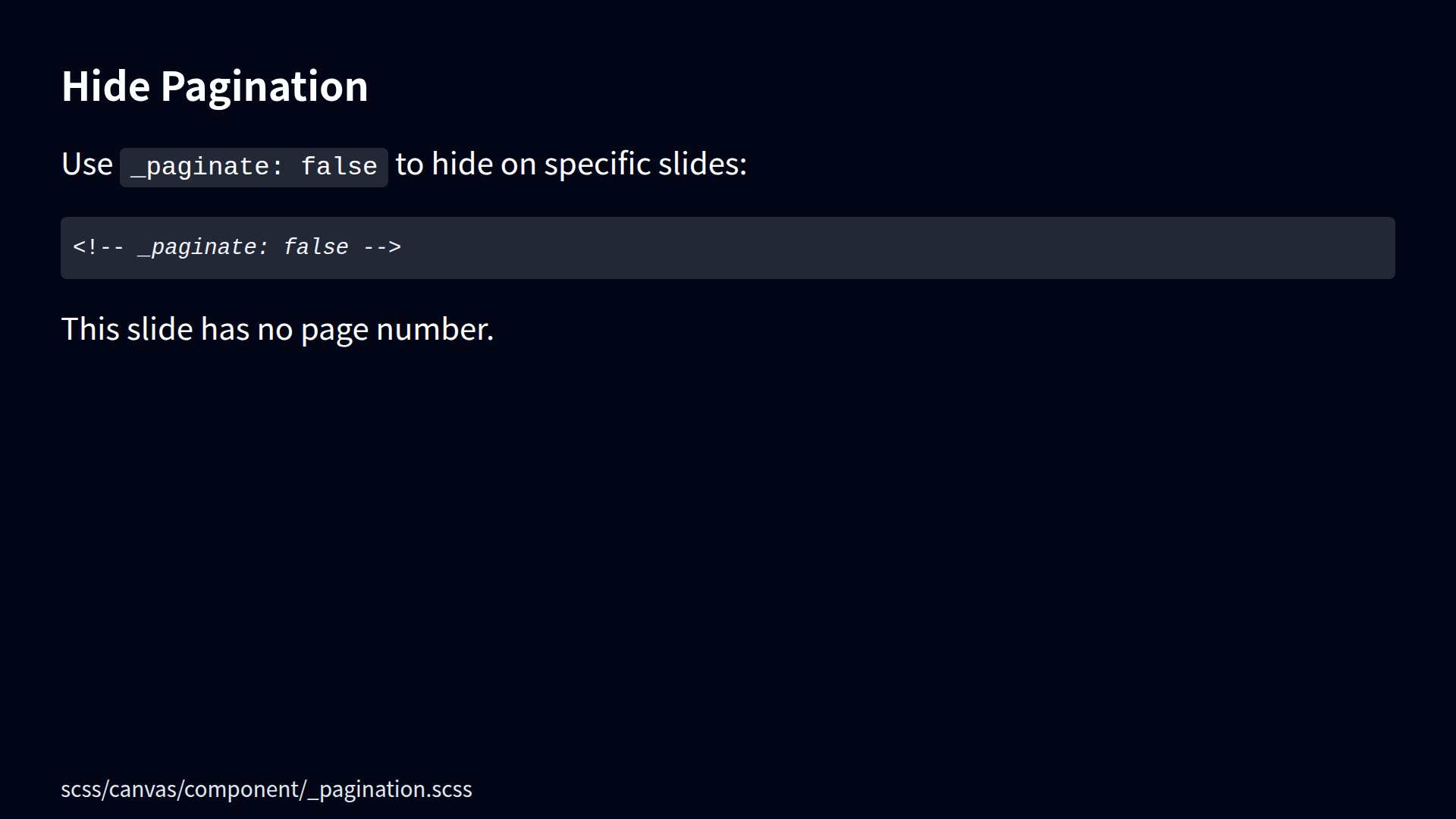
Task: Click the opening "<!--" in the code block
Action: (99, 247)
